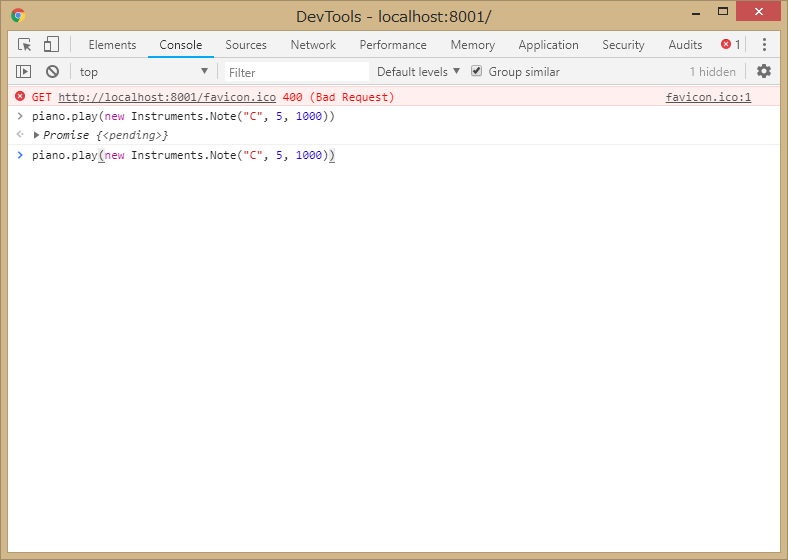The width and height of the screenshot is (788, 560).
Task: Open console settings gear
Action: [764, 72]
